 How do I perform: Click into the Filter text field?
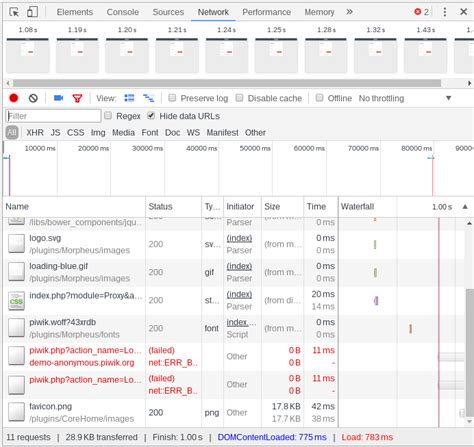click(53, 116)
